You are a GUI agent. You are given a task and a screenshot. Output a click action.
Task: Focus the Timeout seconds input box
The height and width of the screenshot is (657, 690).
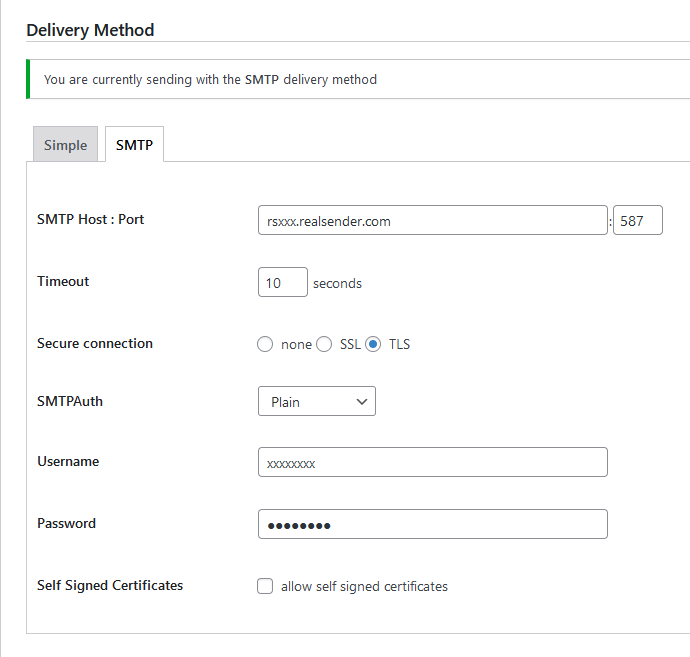282,283
